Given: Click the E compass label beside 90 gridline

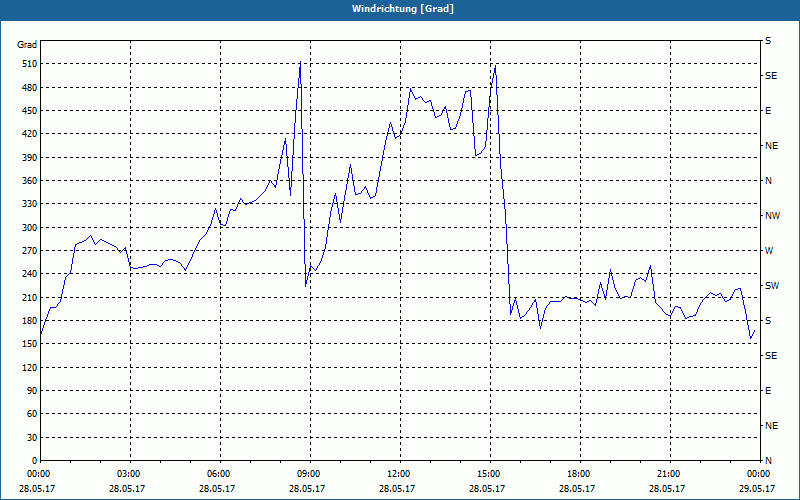Looking at the screenshot, I should (x=768, y=391).
